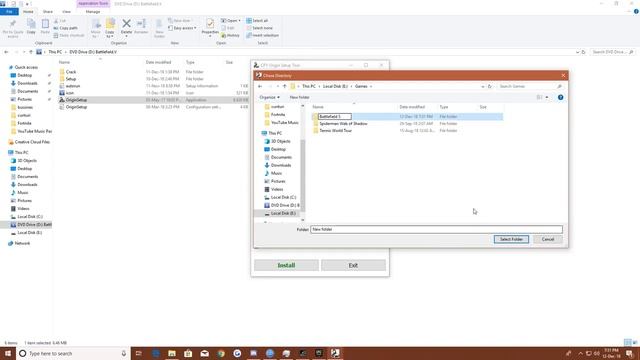The width and height of the screenshot is (640, 360).
Task: Open the File tab in File Explorer
Action: 9,12
